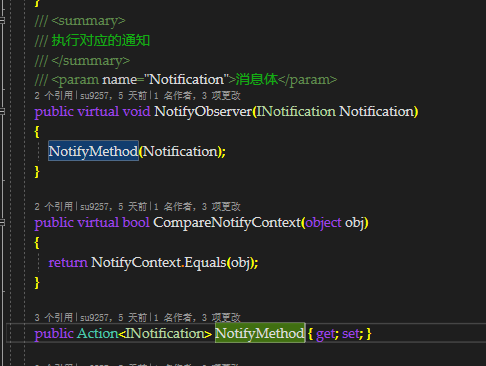Open '1 名作者, 3 项更改' above CompareNotifyContext
486x366 pixels.
pyautogui.click(x=197, y=207)
